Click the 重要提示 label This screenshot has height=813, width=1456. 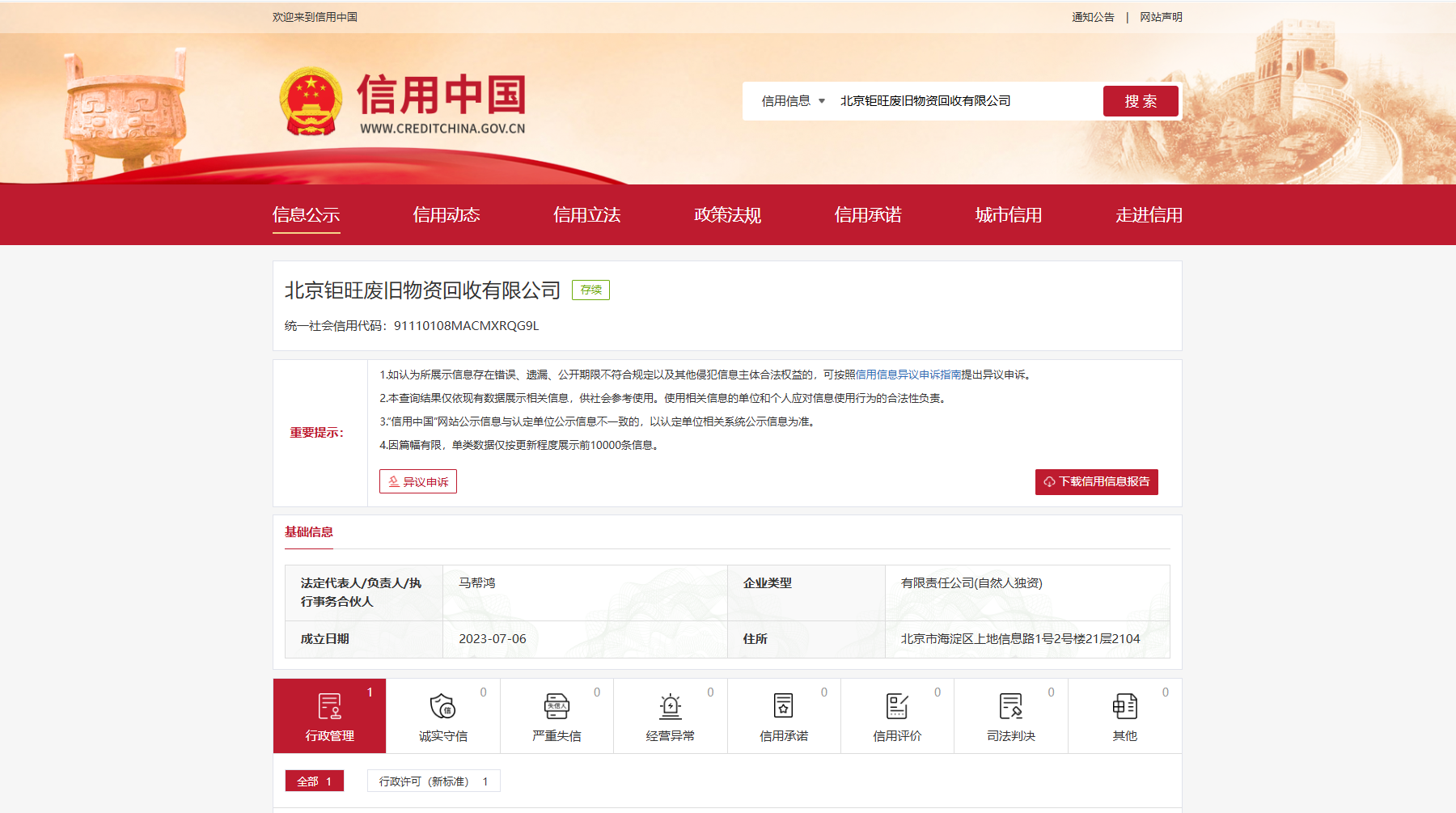pyautogui.click(x=317, y=433)
